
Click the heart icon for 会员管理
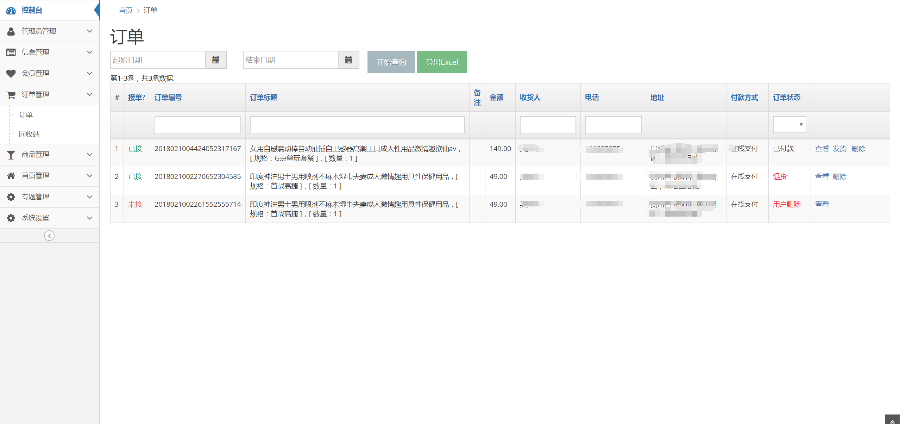click(11, 73)
